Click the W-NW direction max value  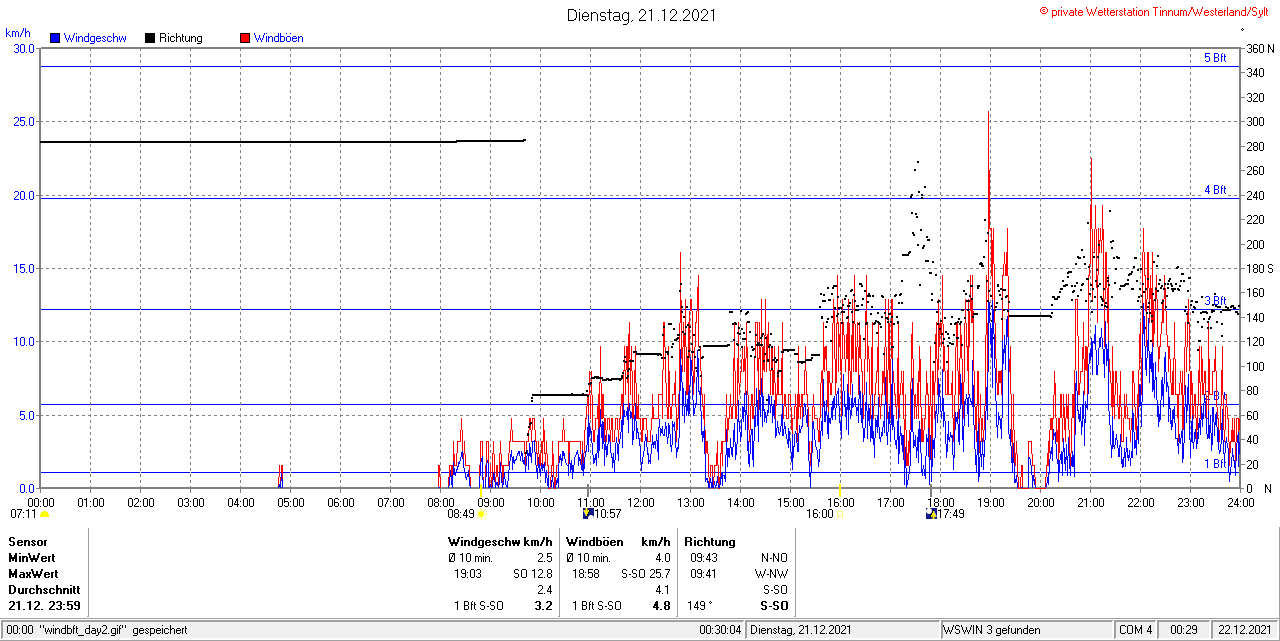click(x=770, y=574)
